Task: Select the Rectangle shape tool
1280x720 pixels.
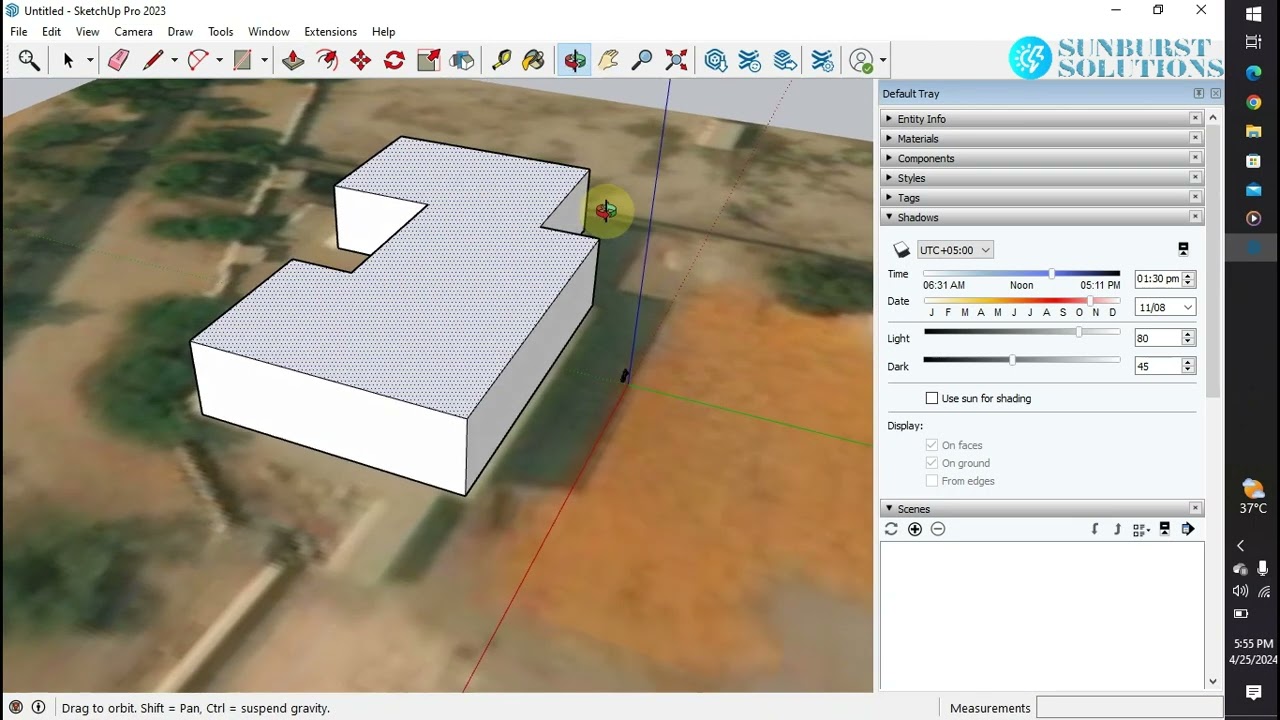Action: click(242, 61)
